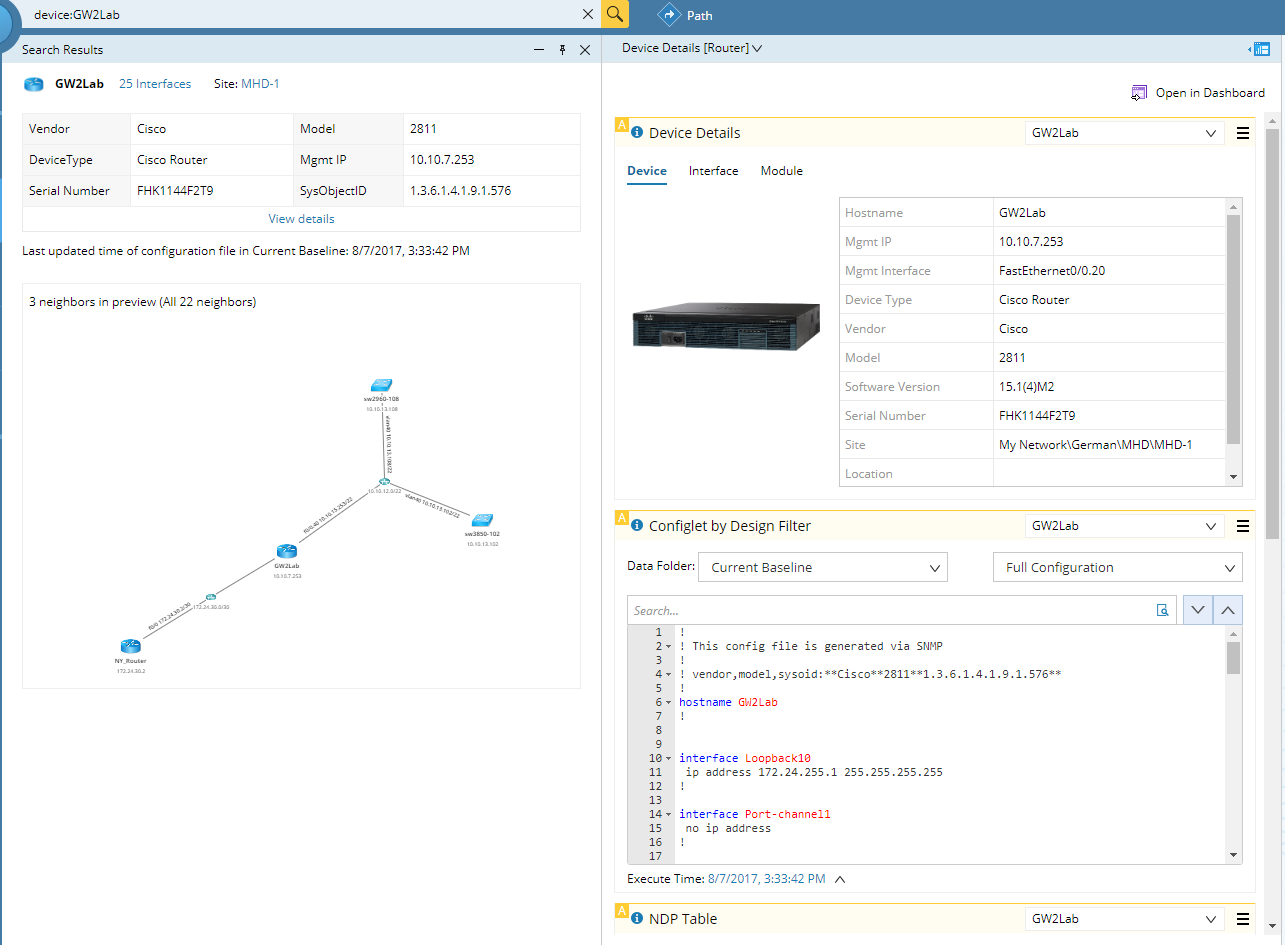Close the Search Results panel
This screenshot has width=1285, height=945.
tap(585, 50)
